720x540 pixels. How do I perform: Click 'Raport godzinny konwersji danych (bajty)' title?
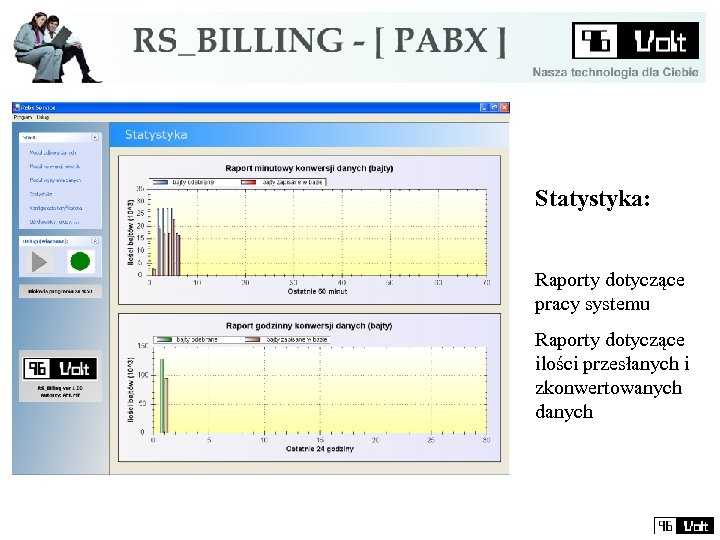coord(309,326)
